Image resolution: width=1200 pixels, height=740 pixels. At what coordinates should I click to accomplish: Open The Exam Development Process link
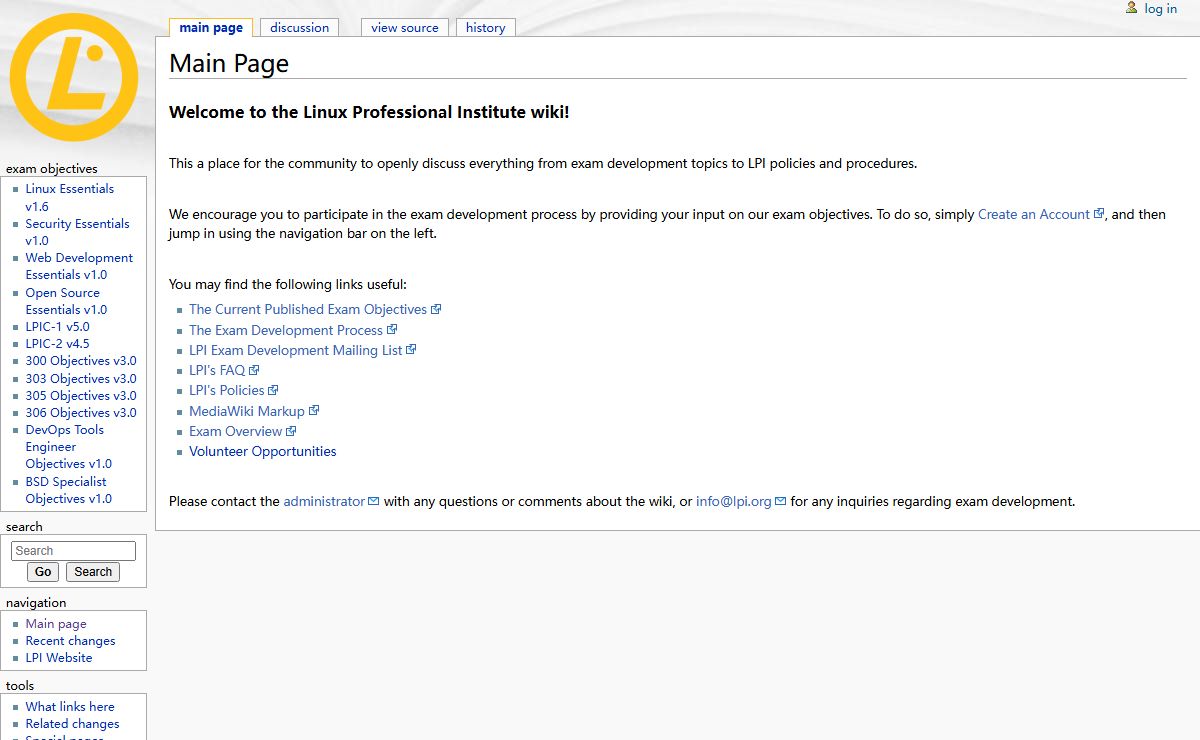(x=286, y=330)
